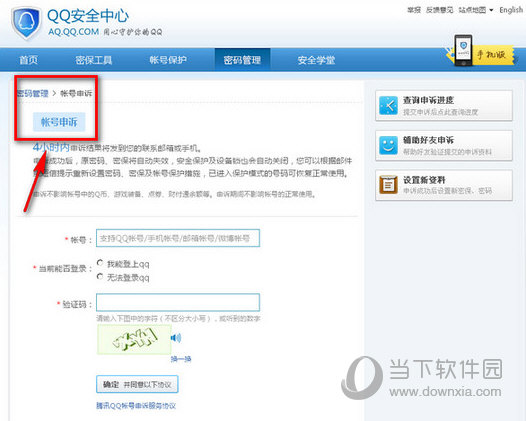Open 查询申诉进度 card
The image size is (526, 421).
click(x=444, y=106)
